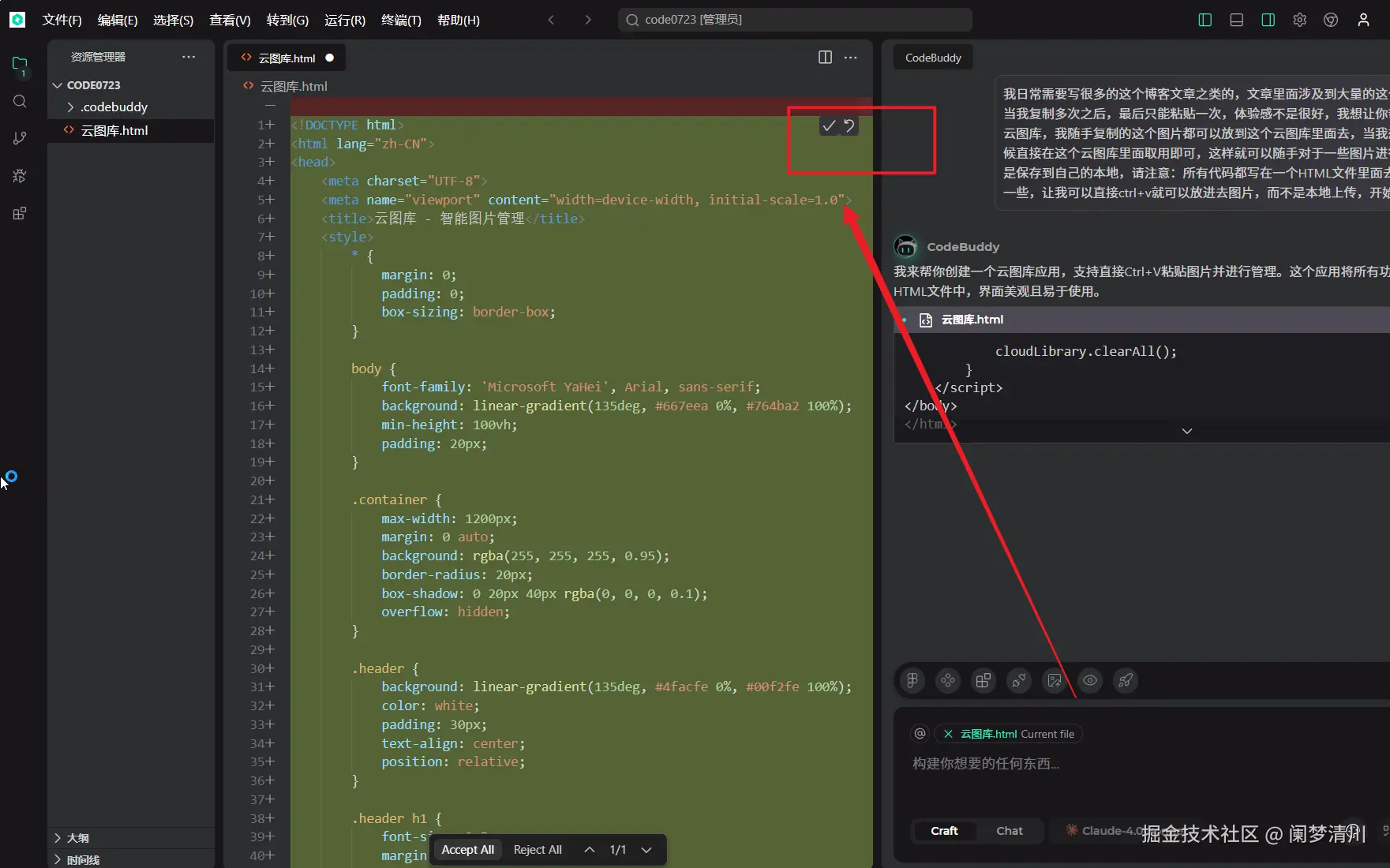Click the eye preview icon in CodeBuddy toolbar
Image resolution: width=1390 pixels, height=868 pixels.
[1090, 680]
